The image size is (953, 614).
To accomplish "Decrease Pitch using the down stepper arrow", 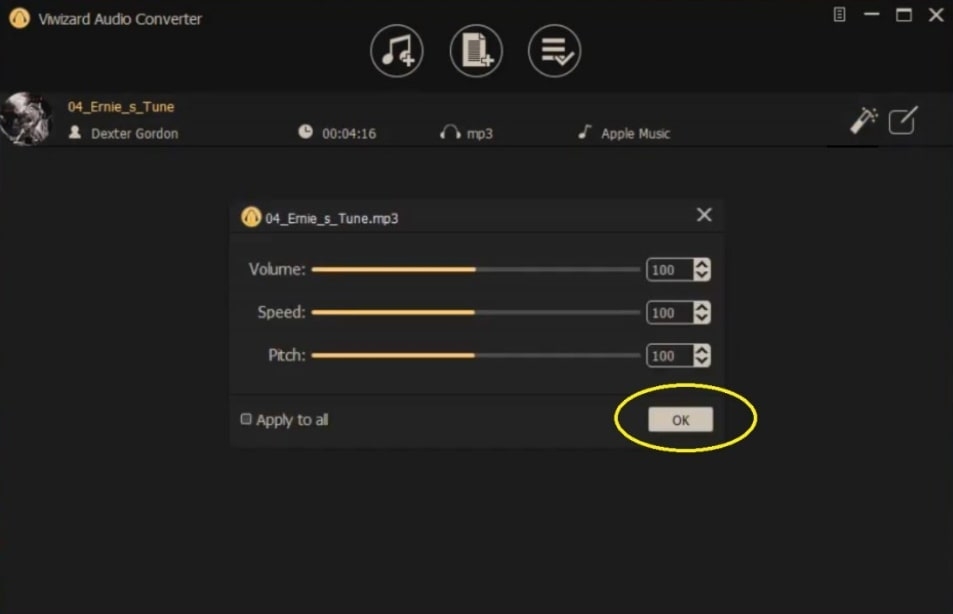I will click(702, 362).
